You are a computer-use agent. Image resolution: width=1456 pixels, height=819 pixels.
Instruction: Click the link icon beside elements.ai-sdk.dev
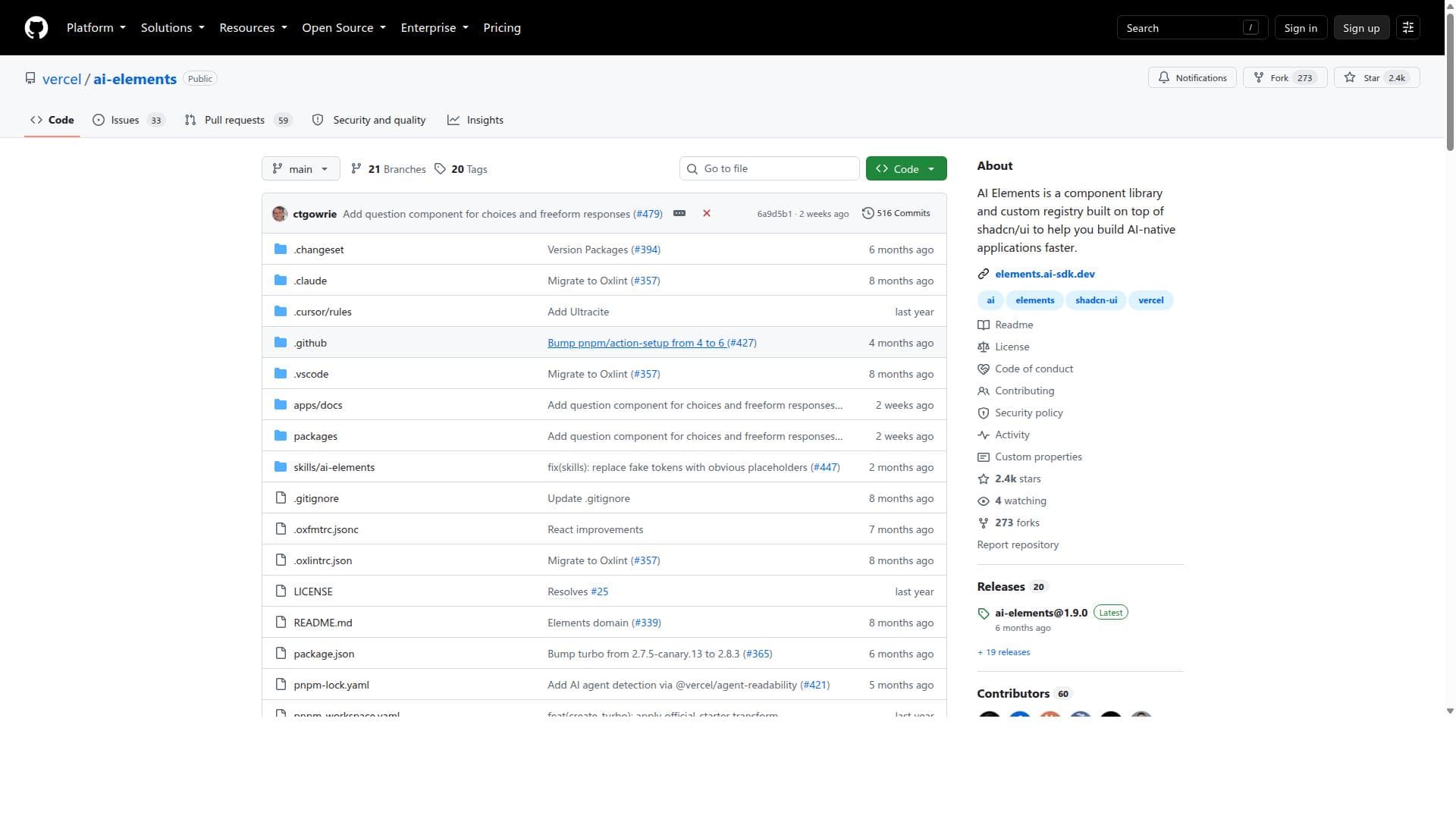[x=984, y=275]
